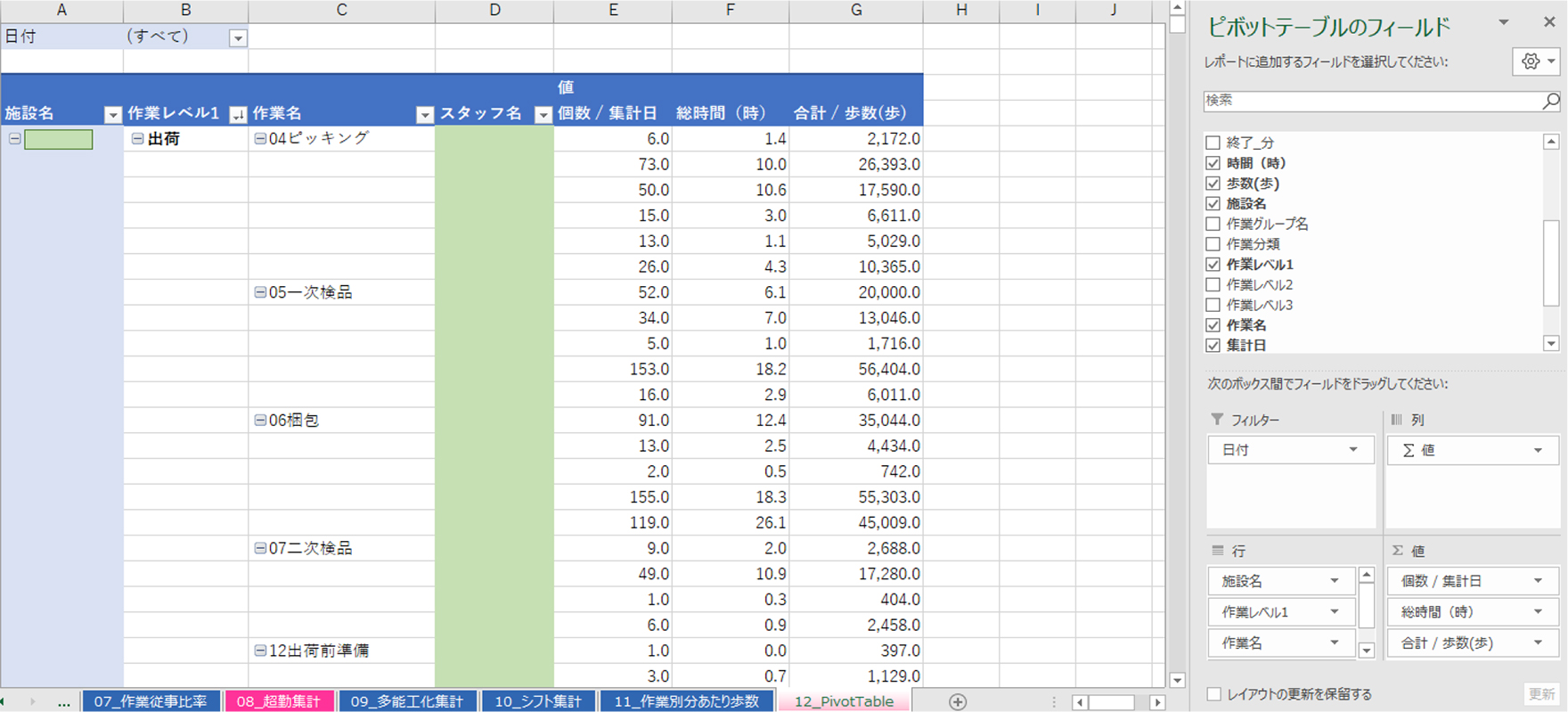This screenshot has height=712, width=1568.
Task: Check the 作業レベル2 field
Action: point(1213,285)
